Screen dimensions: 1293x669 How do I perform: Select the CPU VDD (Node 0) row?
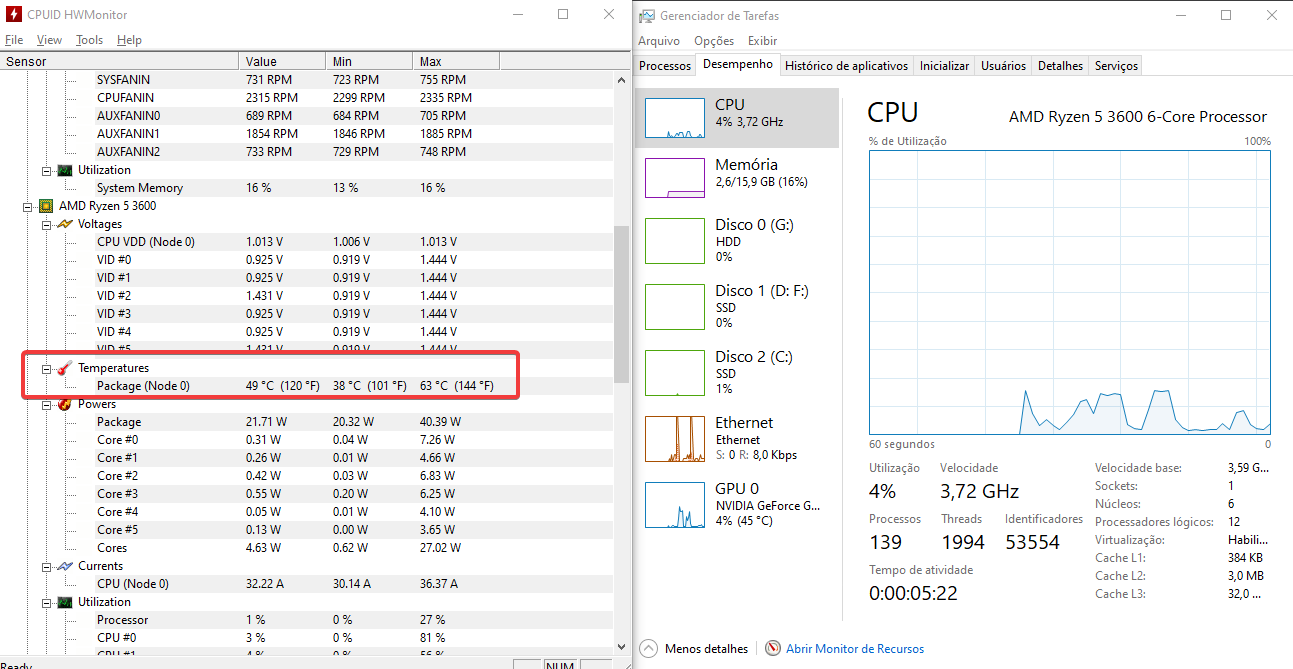pyautogui.click(x=305, y=242)
